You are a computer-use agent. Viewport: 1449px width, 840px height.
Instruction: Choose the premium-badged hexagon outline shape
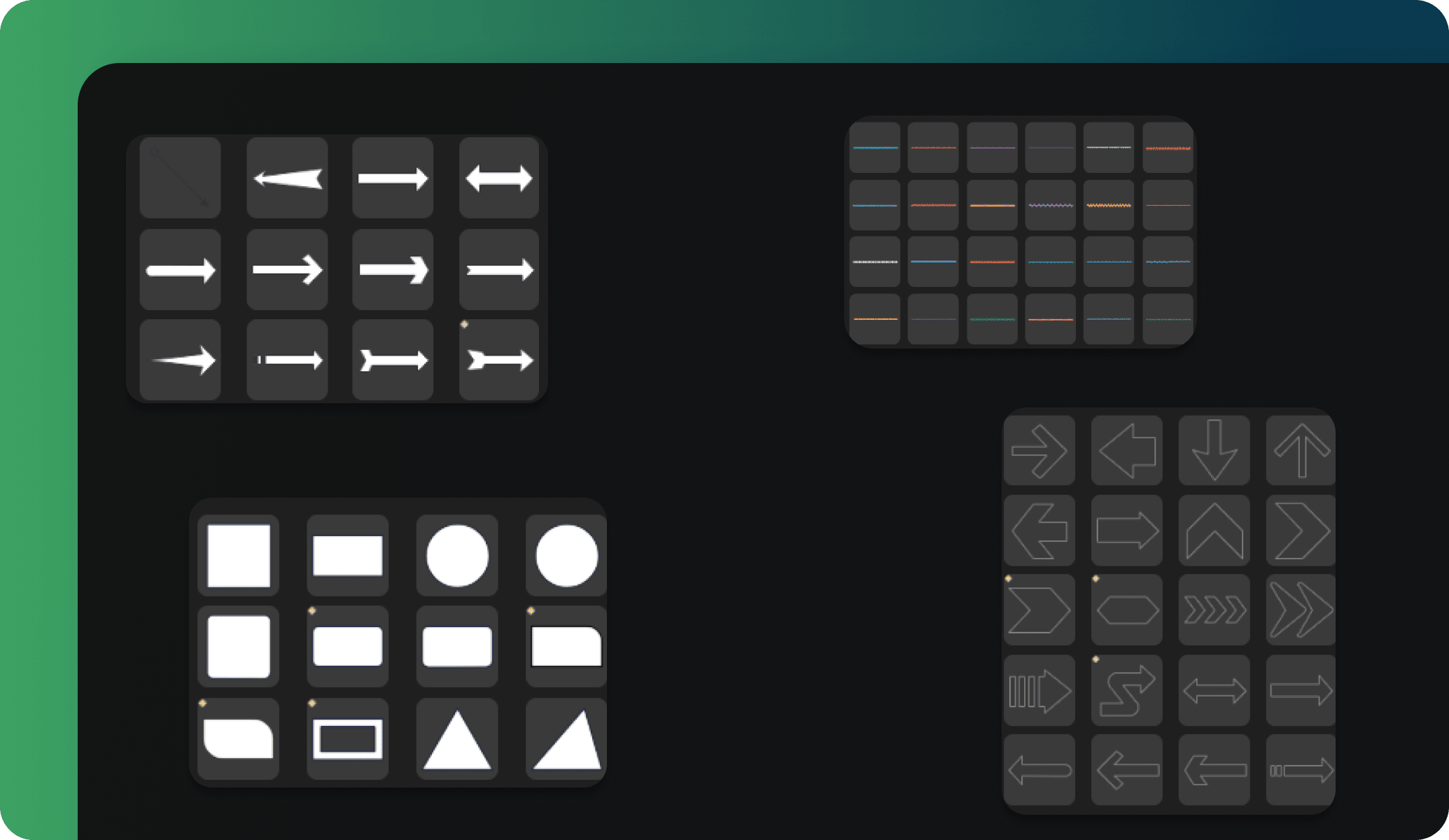[x=1126, y=610]
